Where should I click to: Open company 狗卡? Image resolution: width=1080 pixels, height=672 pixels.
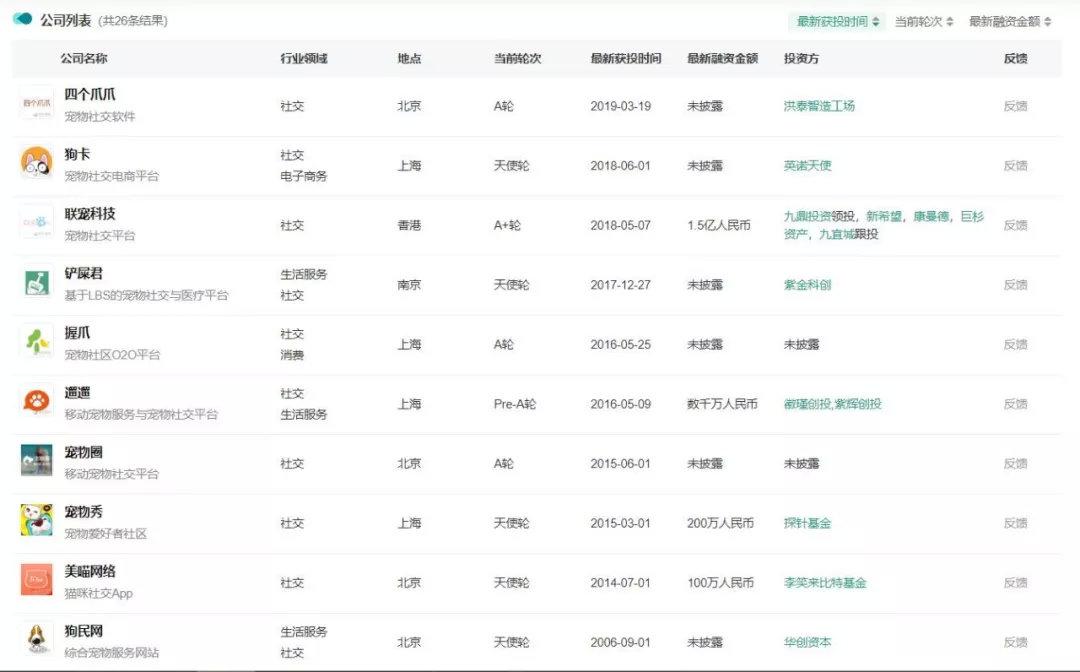pyautogui.click(x=77, y=154)
